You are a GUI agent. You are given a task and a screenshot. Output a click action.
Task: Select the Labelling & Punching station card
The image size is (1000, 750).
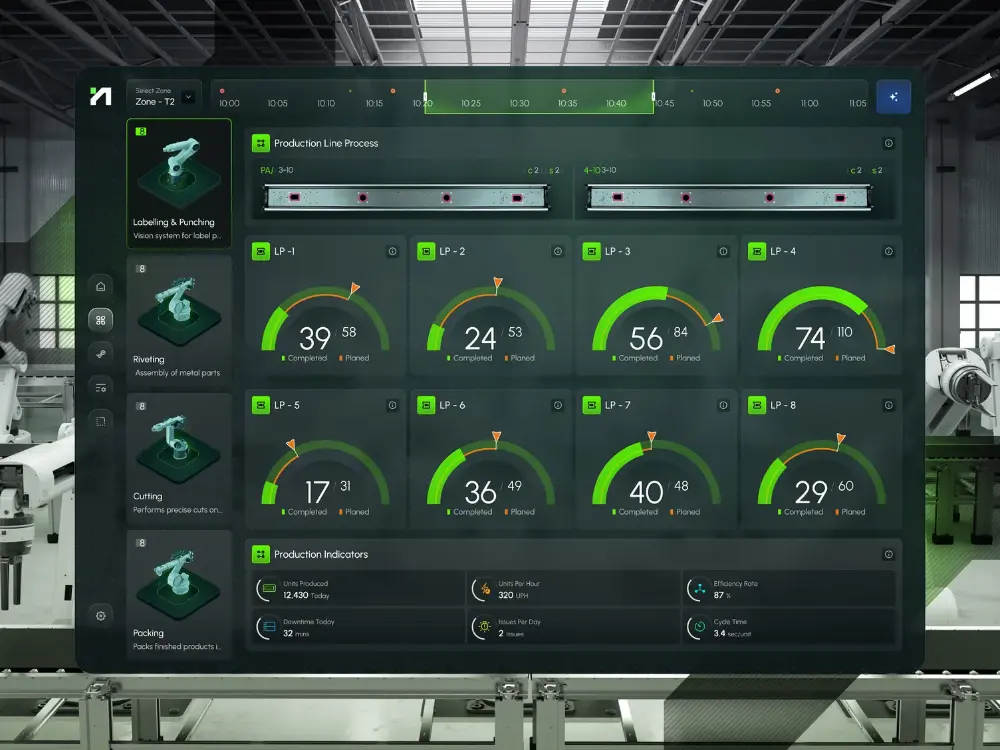point(179,183)
